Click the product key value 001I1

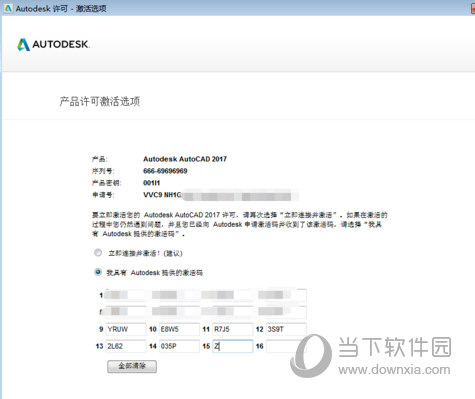pyautogui.click(x=152, y=183)
